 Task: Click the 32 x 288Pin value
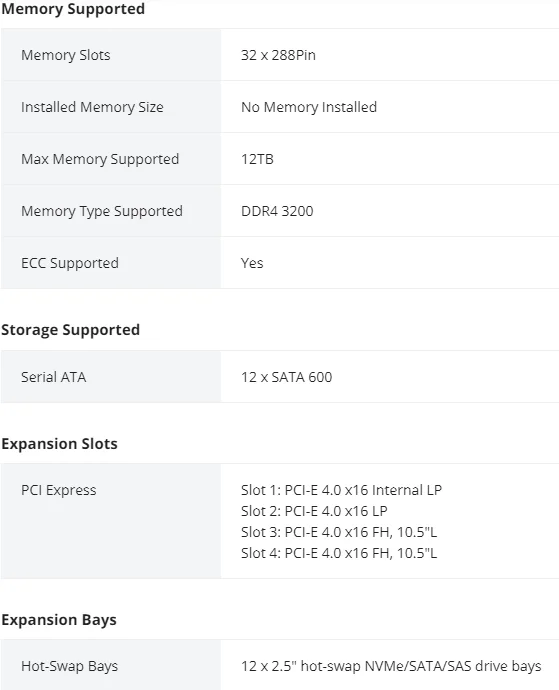click(278, 55)
